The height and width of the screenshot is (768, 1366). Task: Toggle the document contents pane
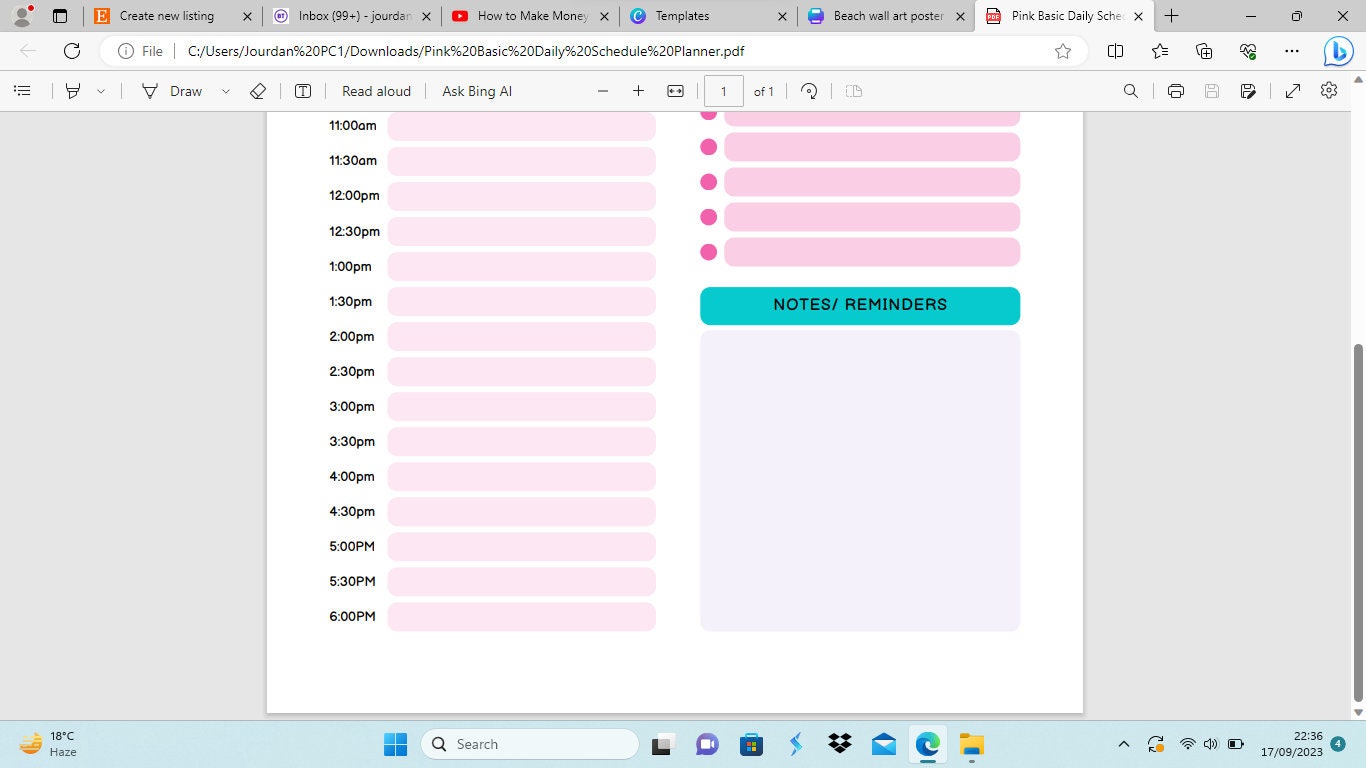tap(22, 91)
